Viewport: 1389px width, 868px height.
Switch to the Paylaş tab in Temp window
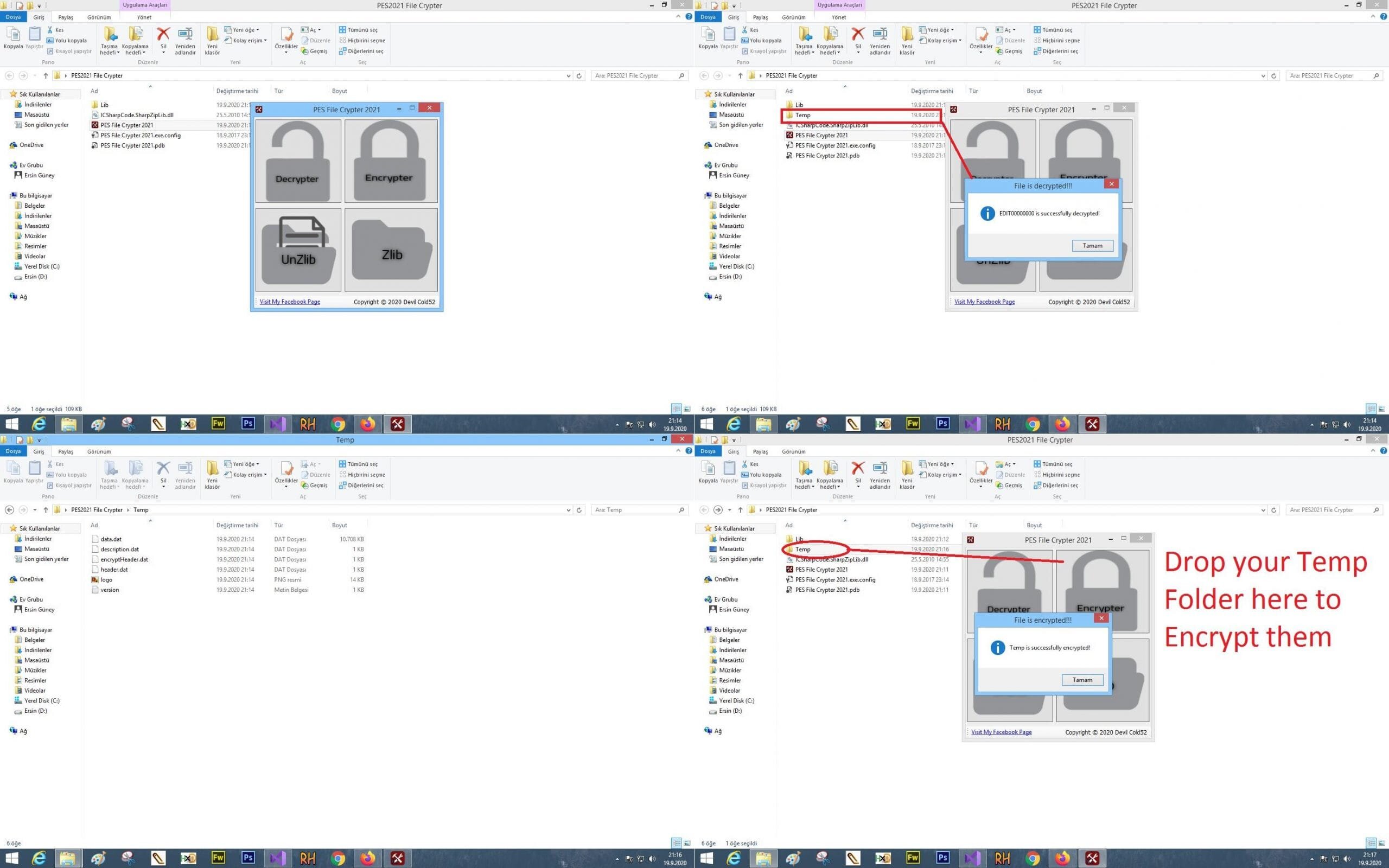(x=66, y=451)
